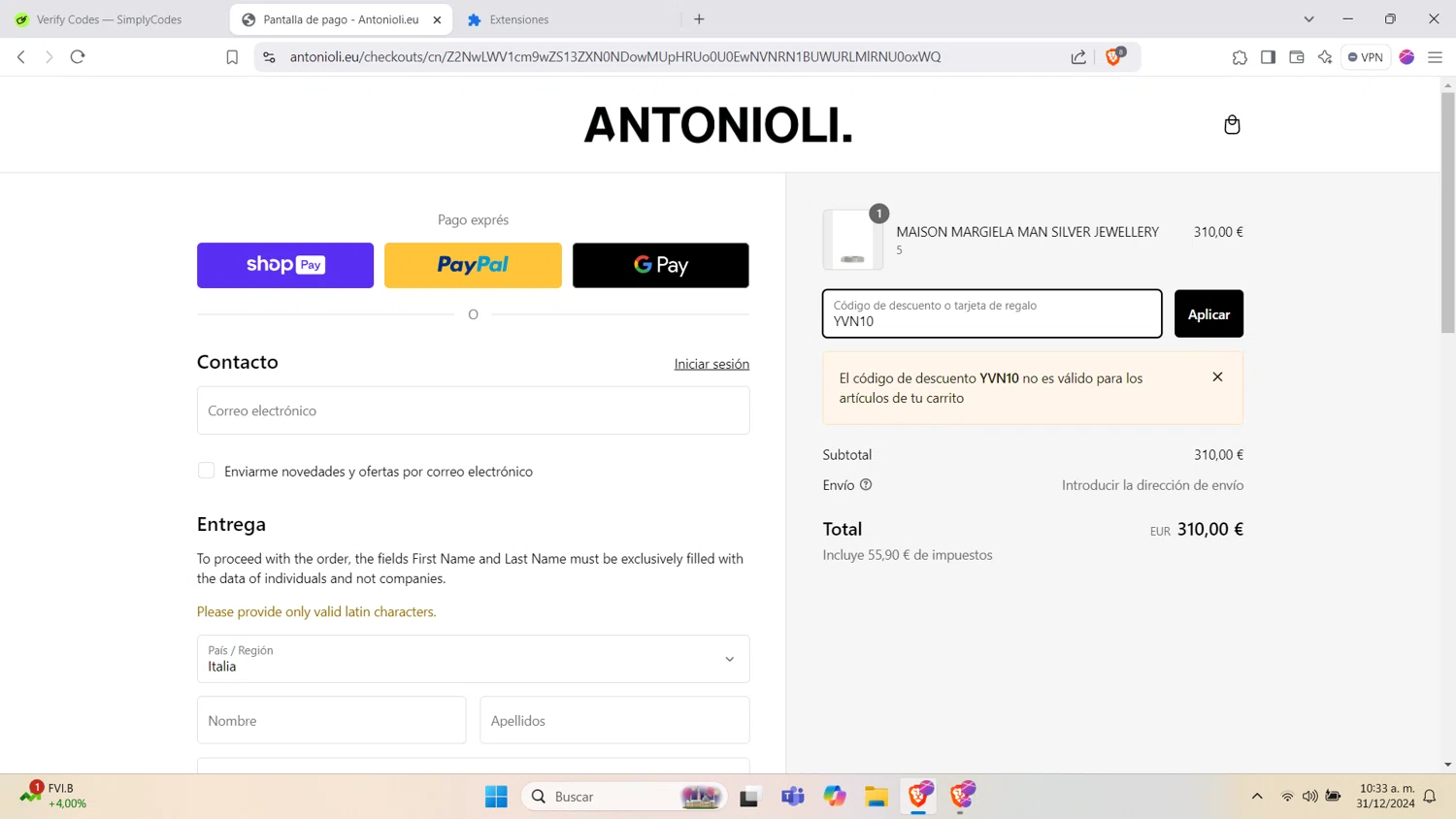The image size is (1456, 819).
Task: Open the País / Región dropdown
Action: click(473, 659)
